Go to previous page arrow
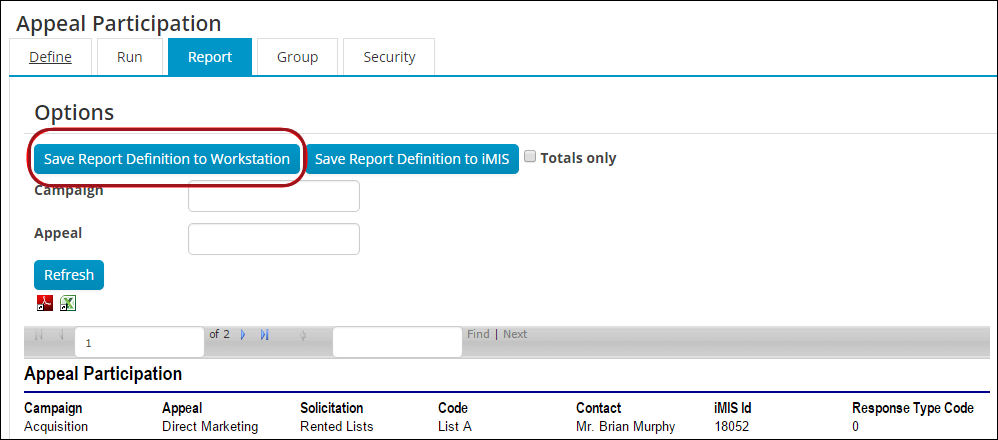This screenshot has height=440, width=998. (x=61, y=335)
